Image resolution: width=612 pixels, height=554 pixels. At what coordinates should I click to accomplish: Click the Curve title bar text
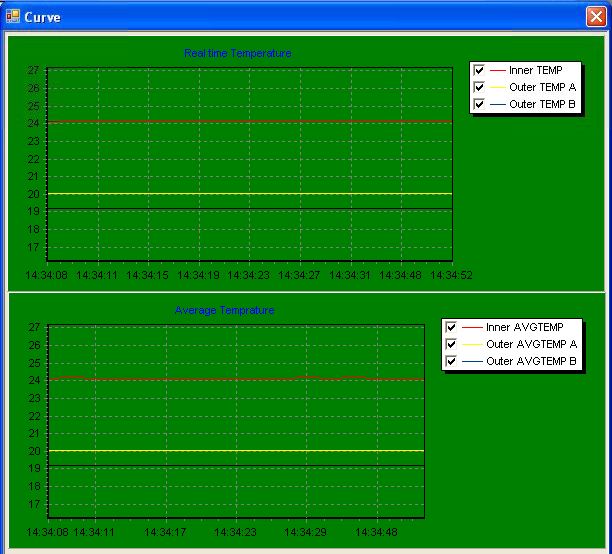[41, 17]
